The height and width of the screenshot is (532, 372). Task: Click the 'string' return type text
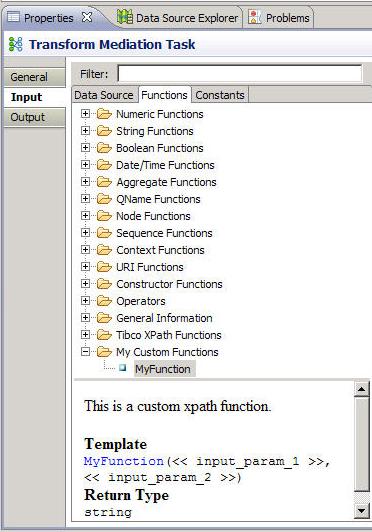point(108,512)
